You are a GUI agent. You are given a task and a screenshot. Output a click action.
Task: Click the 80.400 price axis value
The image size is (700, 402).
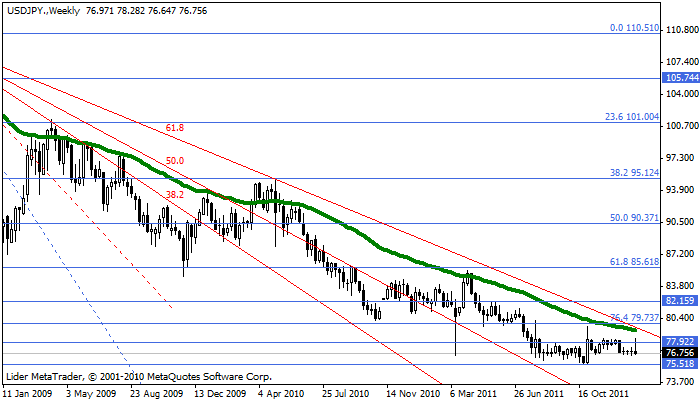[682, 318]
